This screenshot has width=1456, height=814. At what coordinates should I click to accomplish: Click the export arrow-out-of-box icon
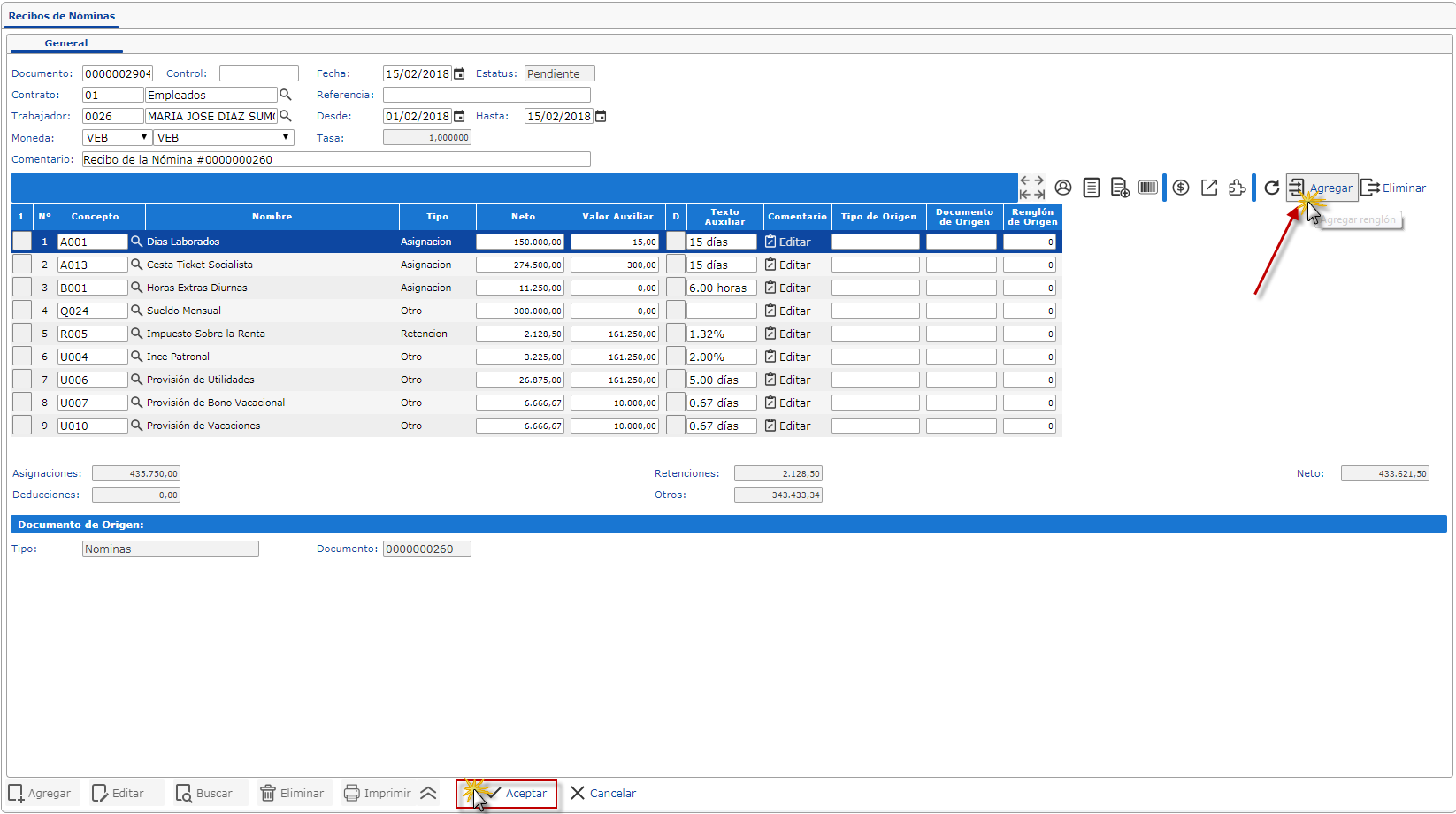1209,188
